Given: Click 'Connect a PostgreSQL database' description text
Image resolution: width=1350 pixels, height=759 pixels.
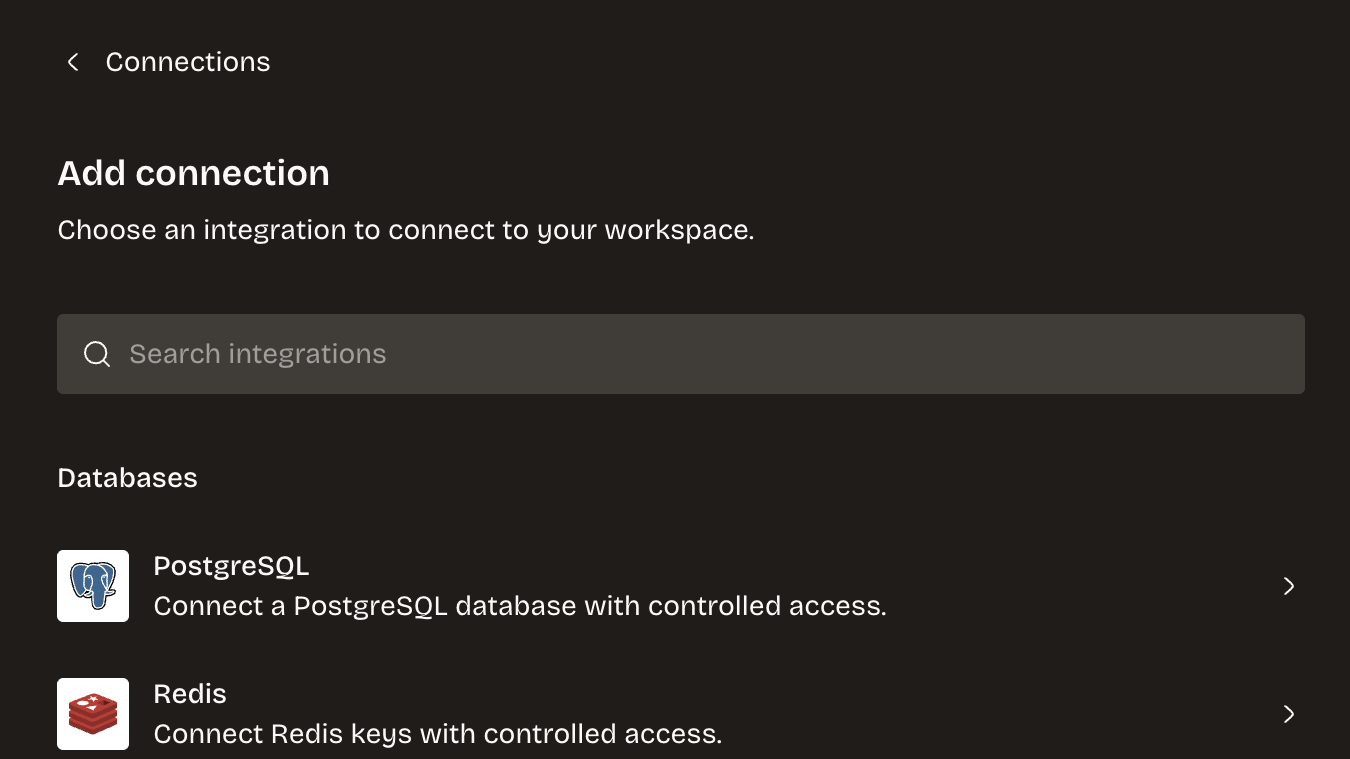Looking at the screenshot, I should click(366, 606).
